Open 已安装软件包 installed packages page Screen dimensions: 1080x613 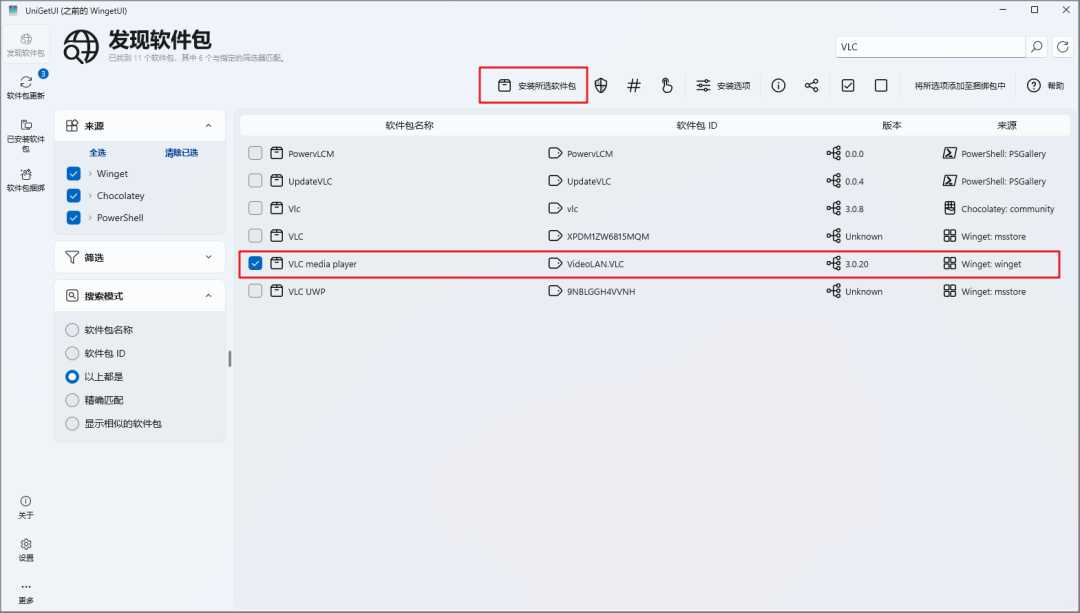point(26,135)
